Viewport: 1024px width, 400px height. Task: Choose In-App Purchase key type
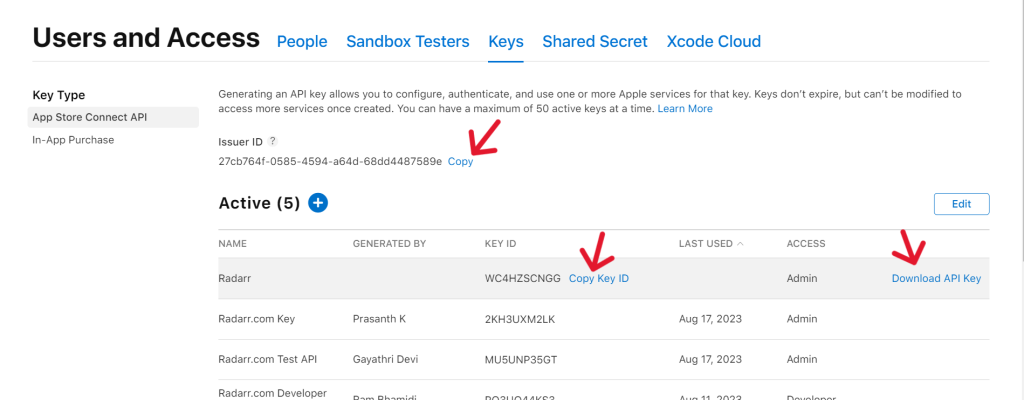[73, 140]
